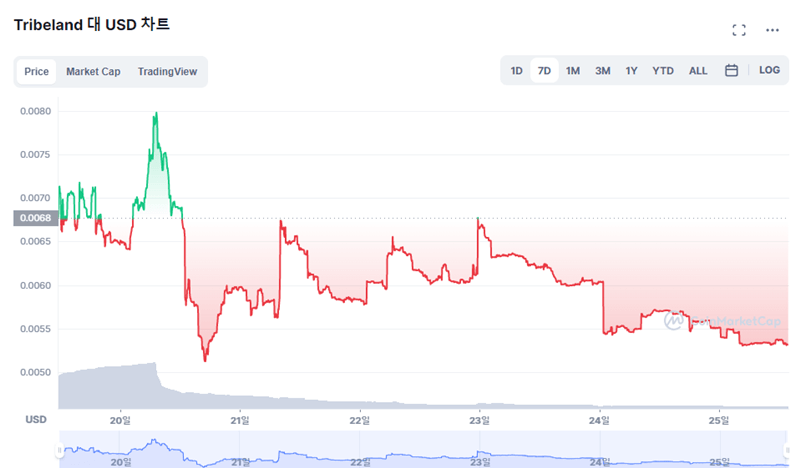Click the volume histogram peak on the 20th

(x=154, y=363)
